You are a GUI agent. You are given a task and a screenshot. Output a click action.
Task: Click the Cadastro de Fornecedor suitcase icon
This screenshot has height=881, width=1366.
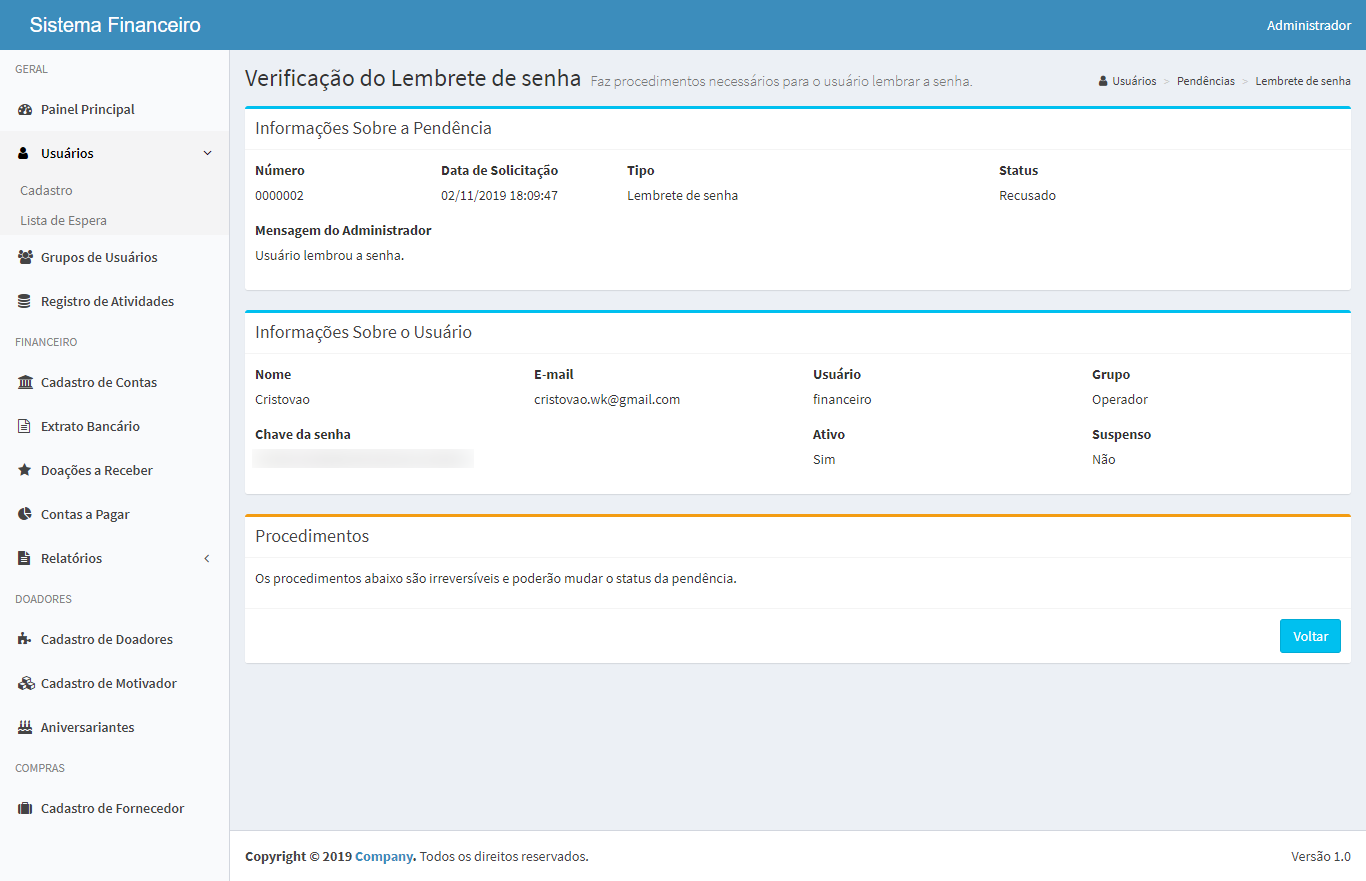25,809
